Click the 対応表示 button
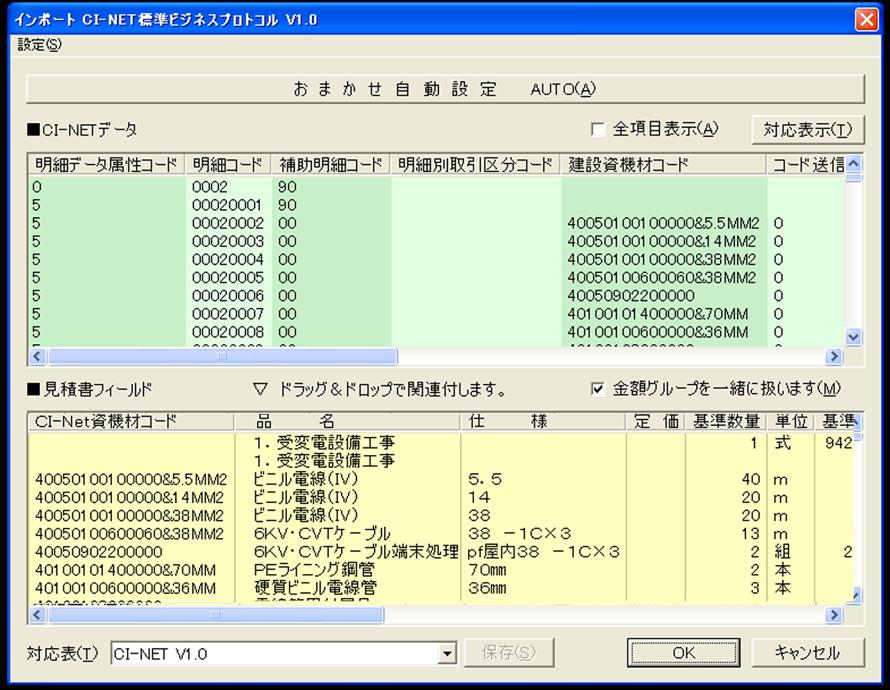The height and width of the screenshot is (690, 890). [x=807, y=129]
